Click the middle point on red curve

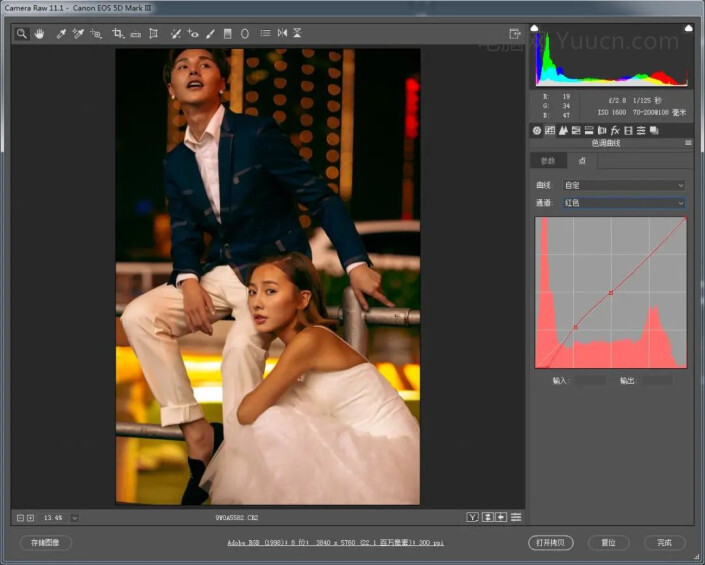(611, 292)
